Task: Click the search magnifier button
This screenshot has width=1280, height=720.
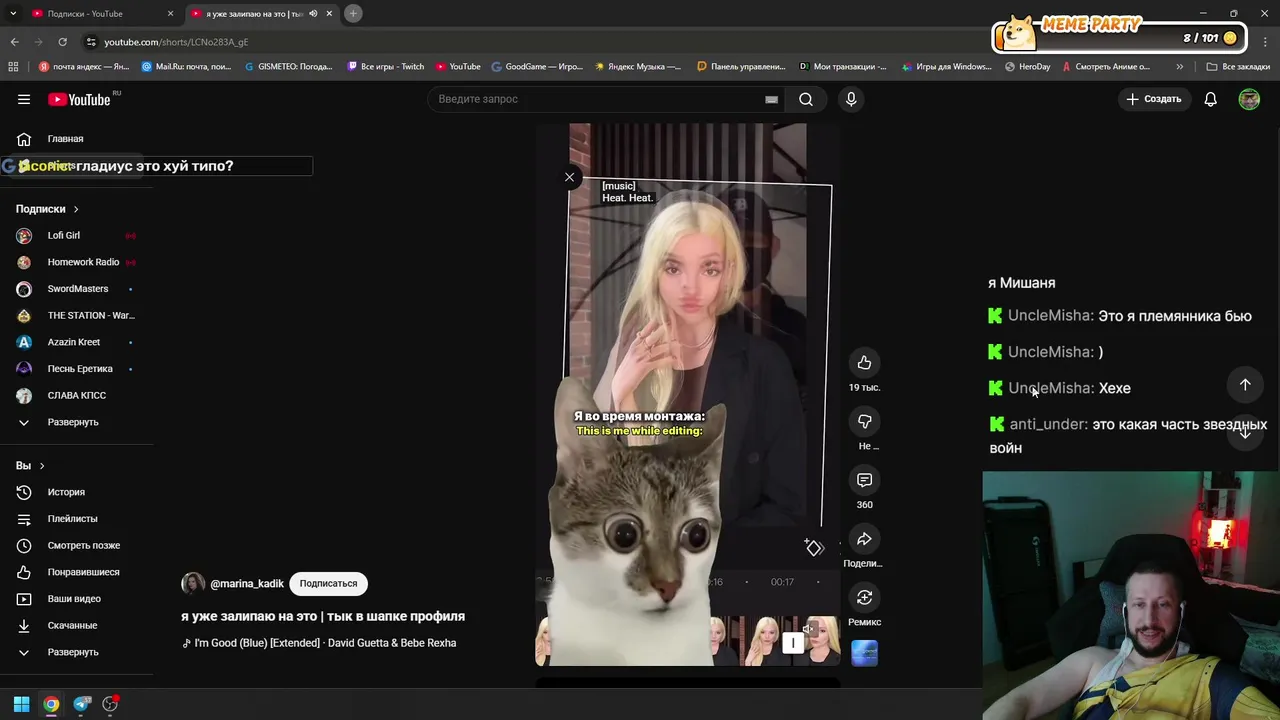Action: (806, 99)
